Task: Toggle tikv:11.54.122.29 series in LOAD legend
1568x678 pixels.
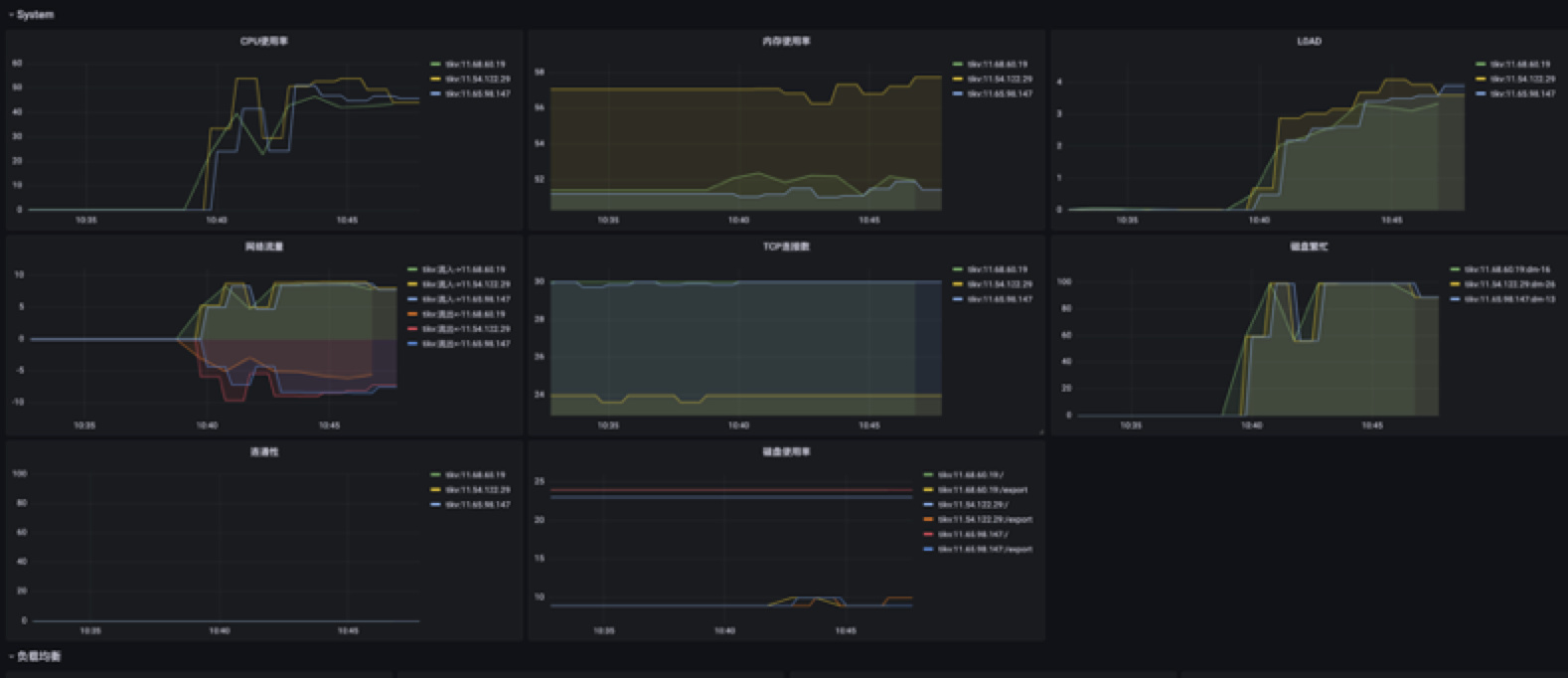Action: point(1522,79)
